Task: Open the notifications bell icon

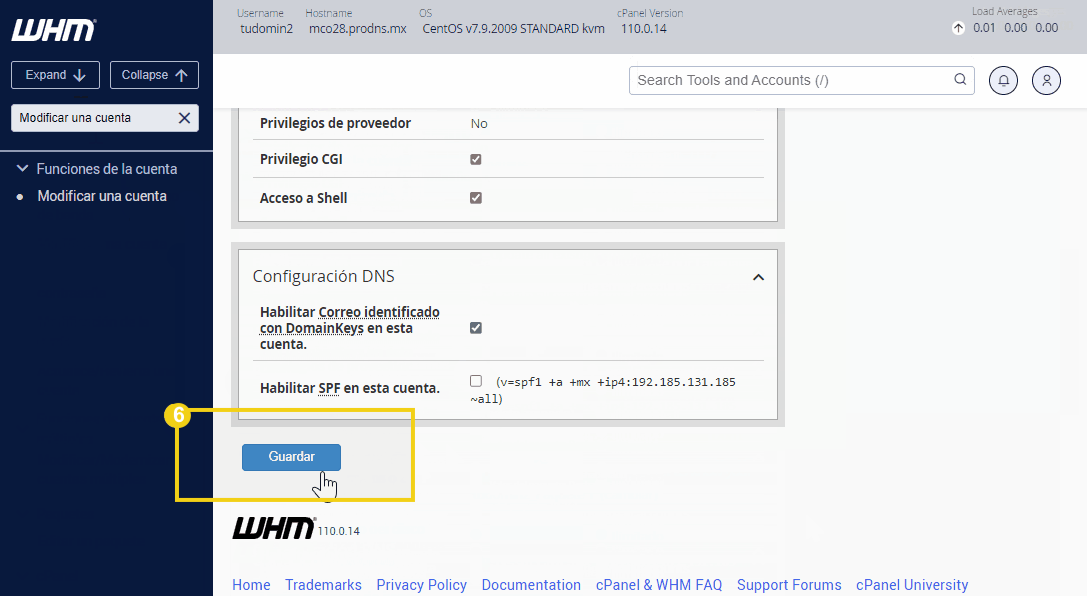Action: coord(1003,80)
